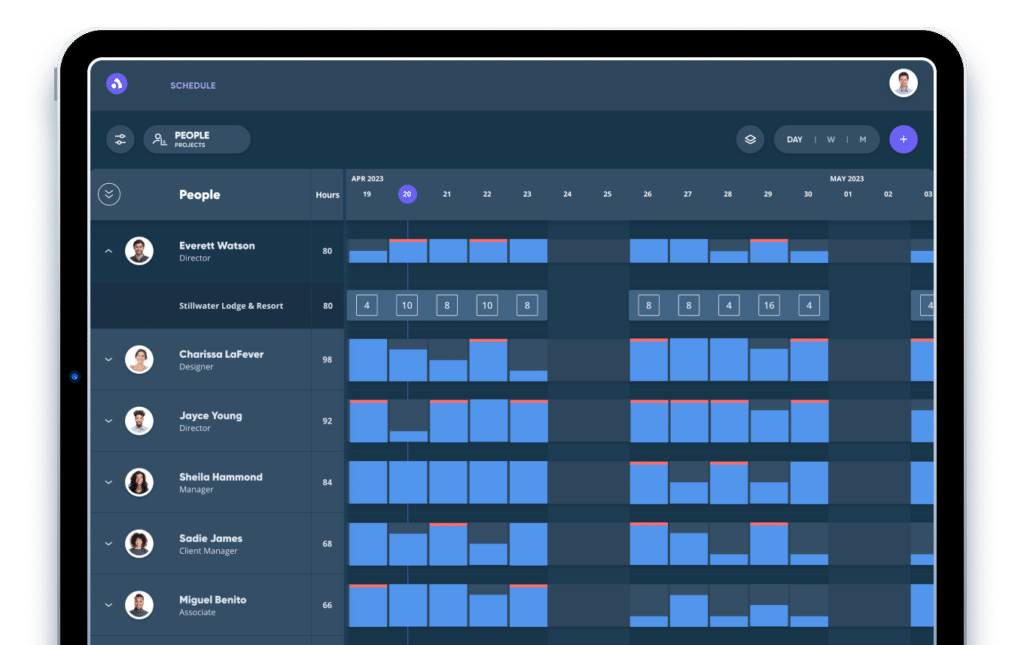Select the Stillwater Lodge & Resort project
This screenshot has width=1024, height=645.
231,306
